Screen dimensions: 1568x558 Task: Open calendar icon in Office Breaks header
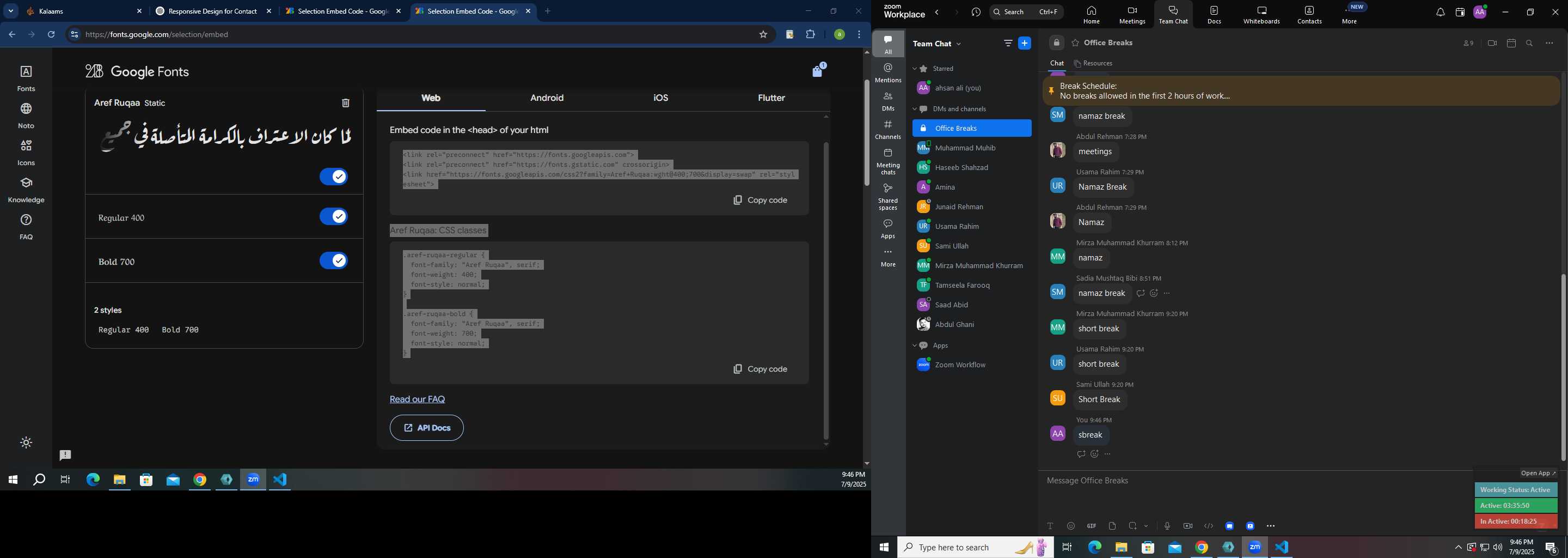coord(1511,43)
